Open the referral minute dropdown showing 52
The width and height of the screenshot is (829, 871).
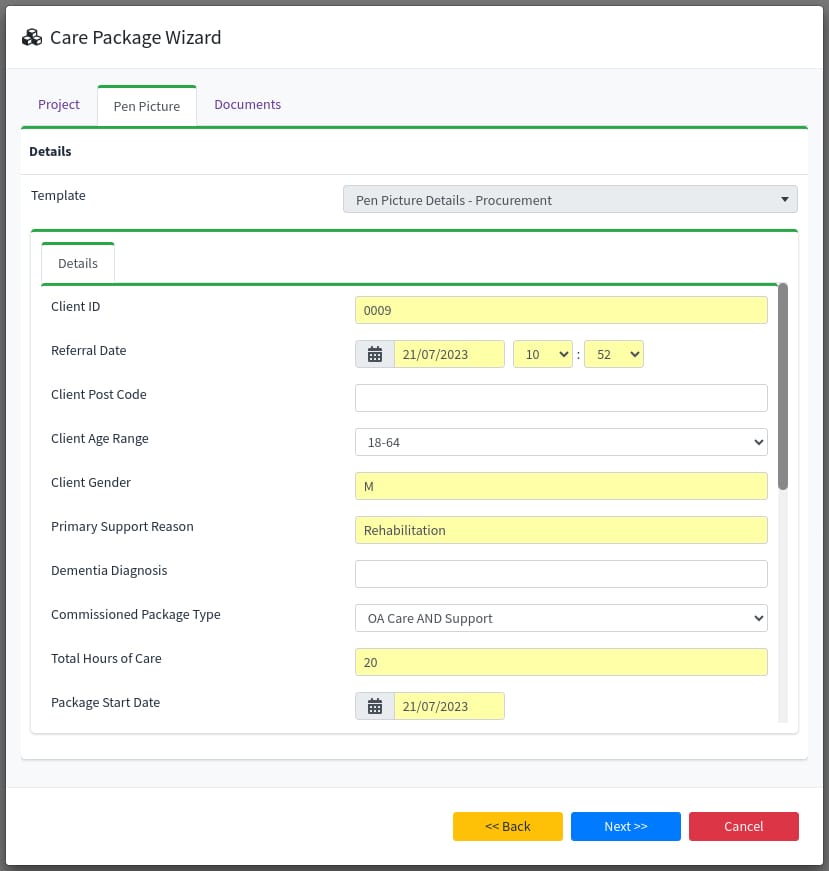(x=613, y=353)
